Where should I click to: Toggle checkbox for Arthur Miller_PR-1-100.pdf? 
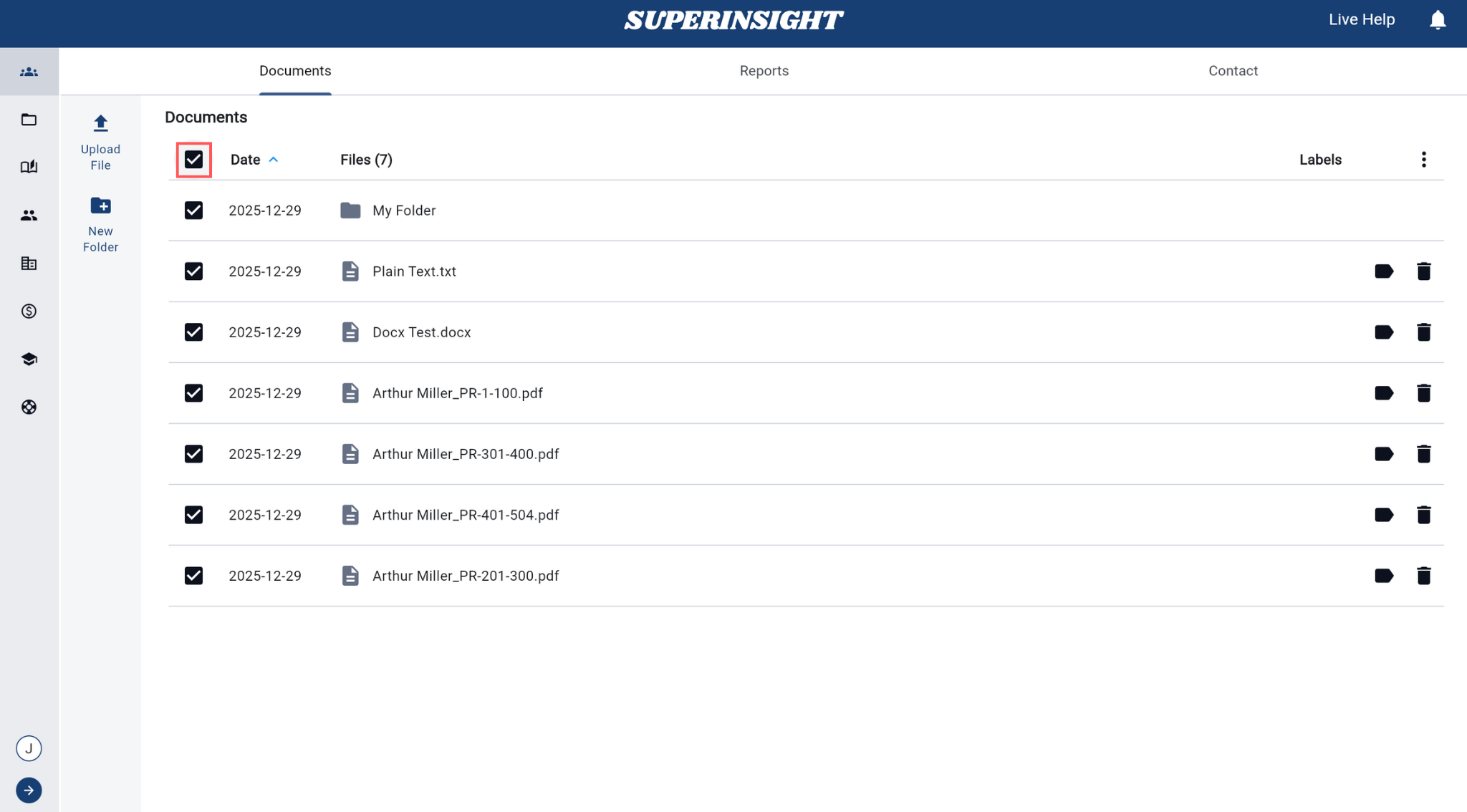tap(193, 393)
